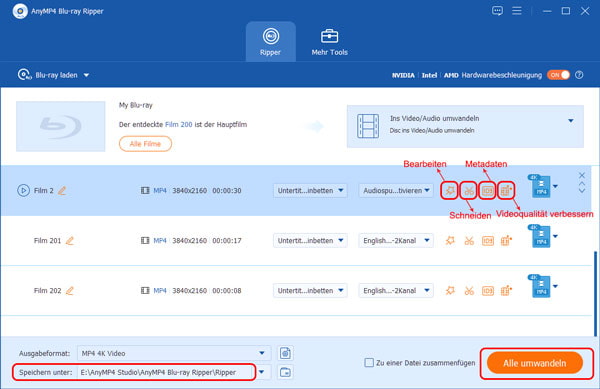The height and width of the screenshot is (389, 600).
Task: Expand the Blu-ray laden dropdown arrow
Action: pyautogui.click(x=86, y=75)
